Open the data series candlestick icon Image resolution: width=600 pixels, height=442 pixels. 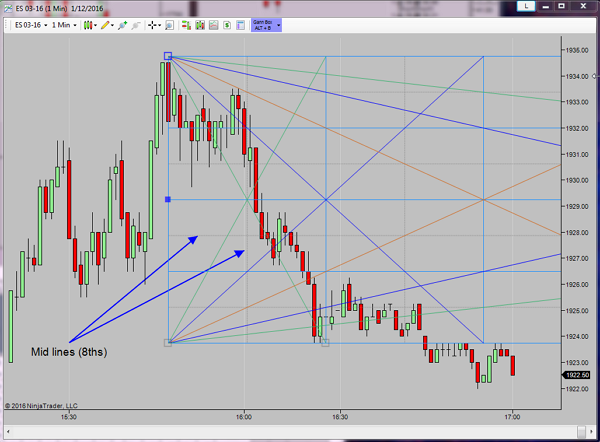tap(200, 25)
